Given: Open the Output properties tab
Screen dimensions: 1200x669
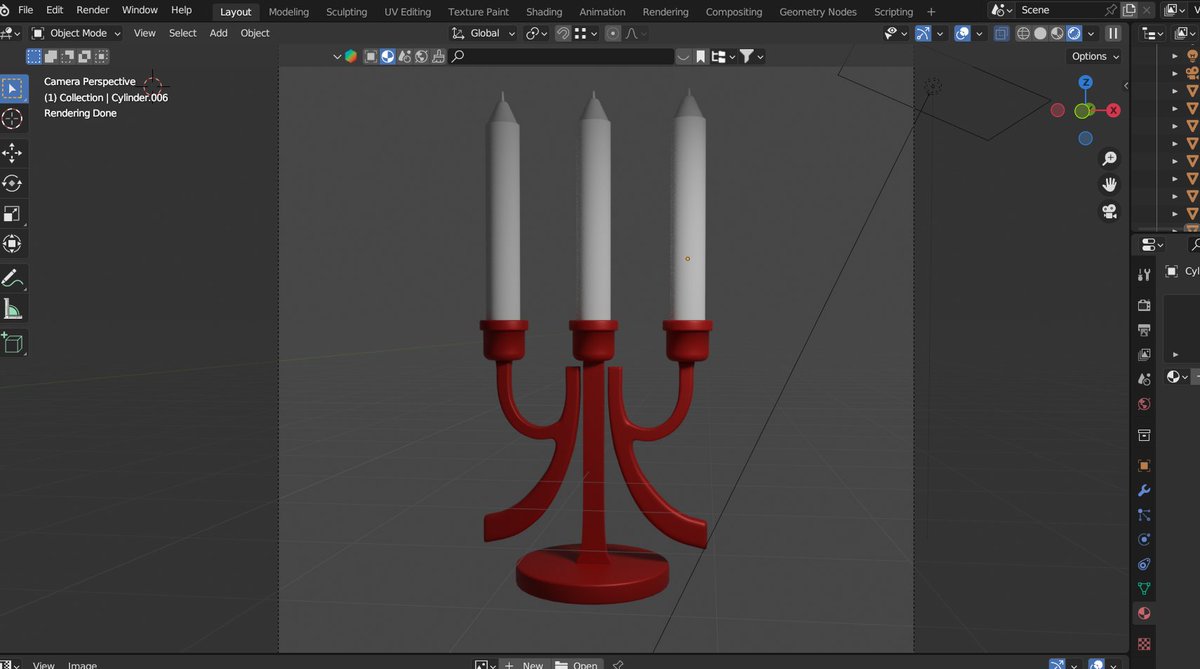Looking at the screenshot, I should coord(1144,330).
